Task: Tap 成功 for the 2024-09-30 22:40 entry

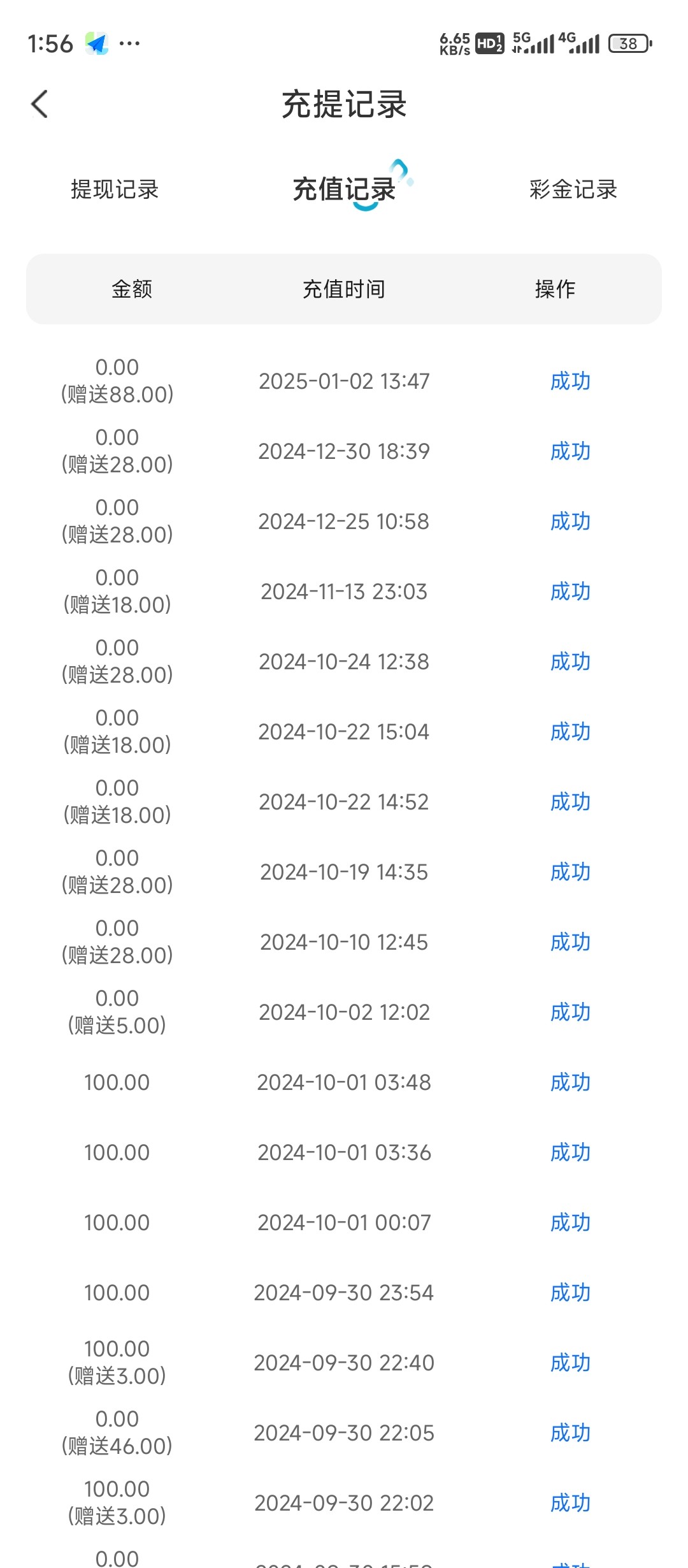Action: click(x=570, y=1363)
